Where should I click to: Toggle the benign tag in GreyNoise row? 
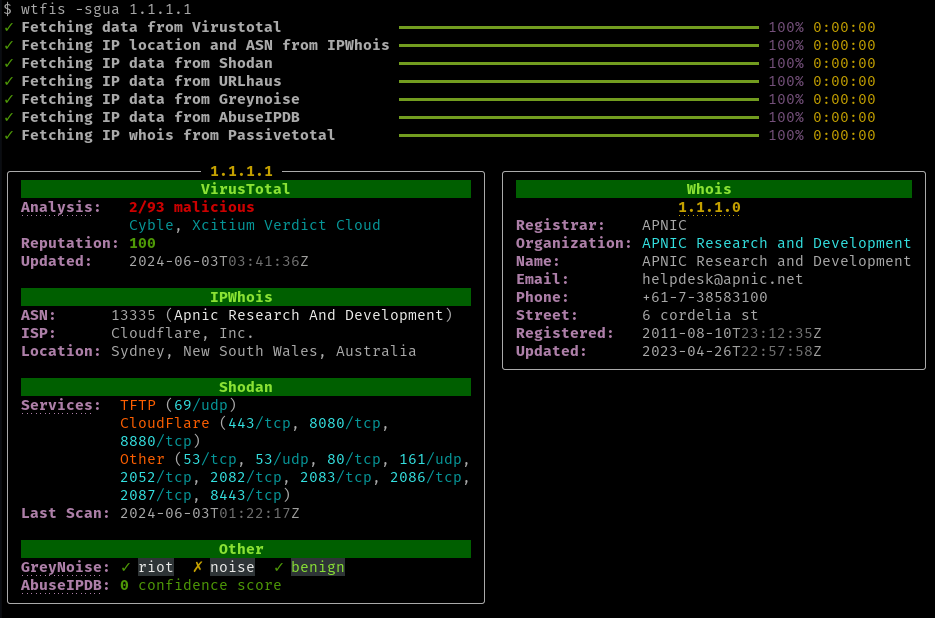pos(318,567)
